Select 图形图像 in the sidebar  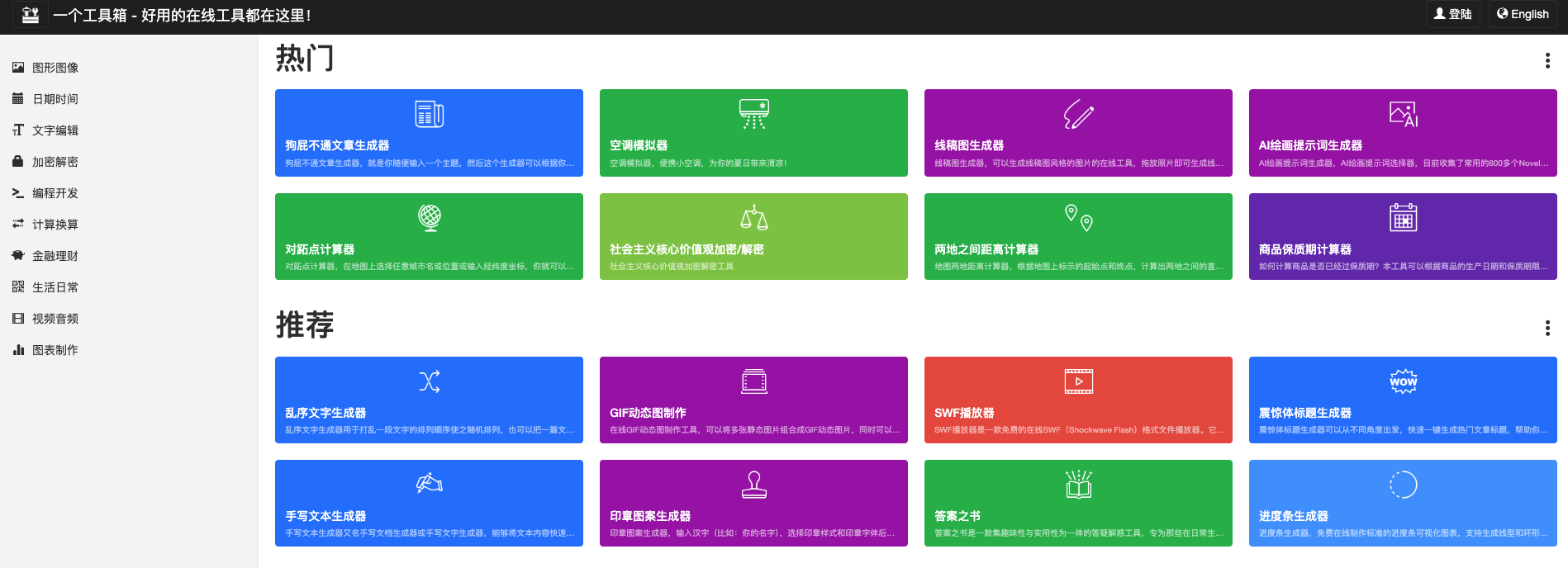[x=55, y=68]
